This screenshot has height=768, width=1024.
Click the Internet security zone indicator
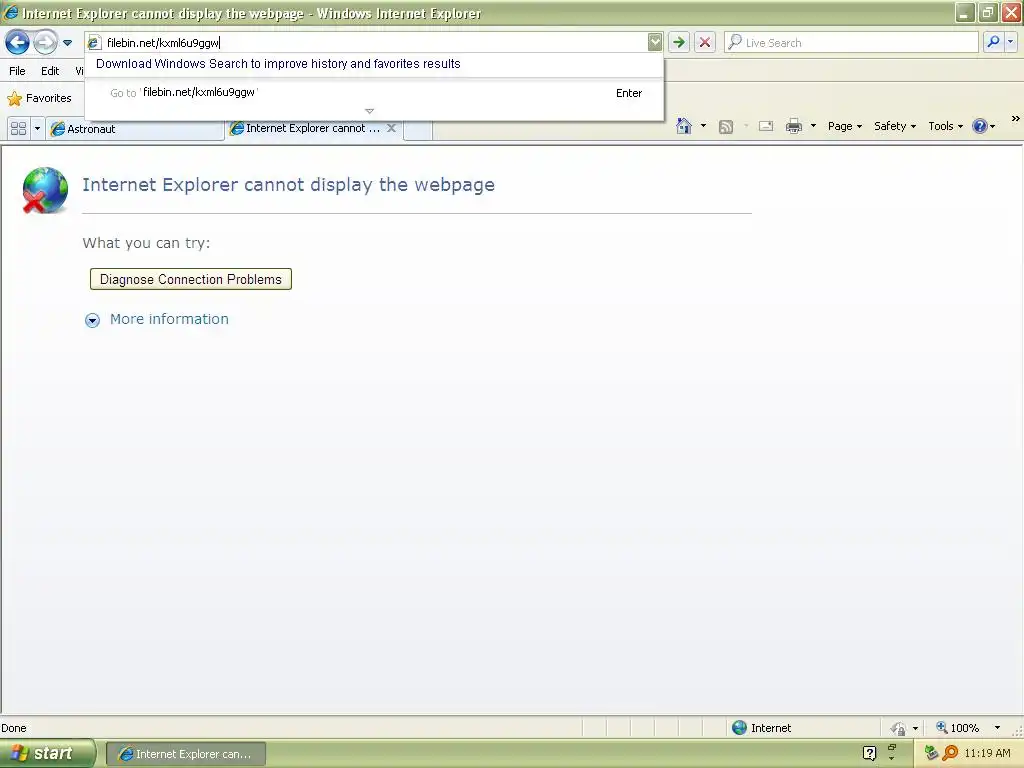pyautogui.click(x=761, y=728)
